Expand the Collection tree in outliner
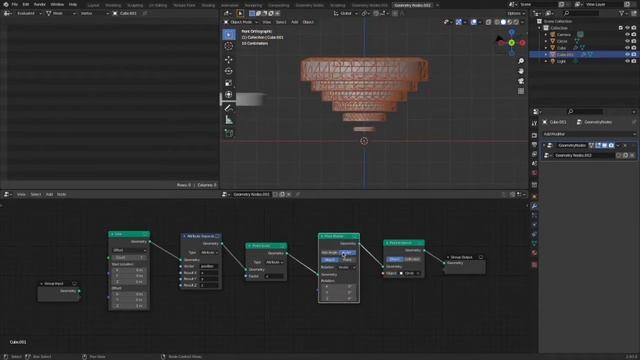This screenshot has width=640, height=360. [x=540, y=28]
